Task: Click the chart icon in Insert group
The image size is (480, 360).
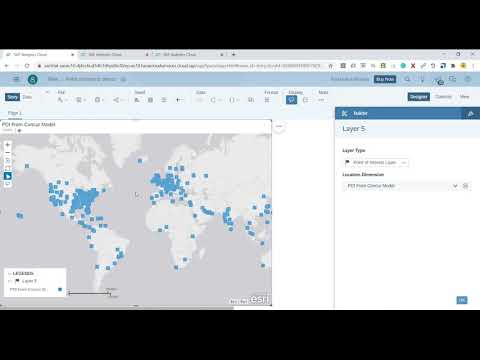Action: pos(137,100)
